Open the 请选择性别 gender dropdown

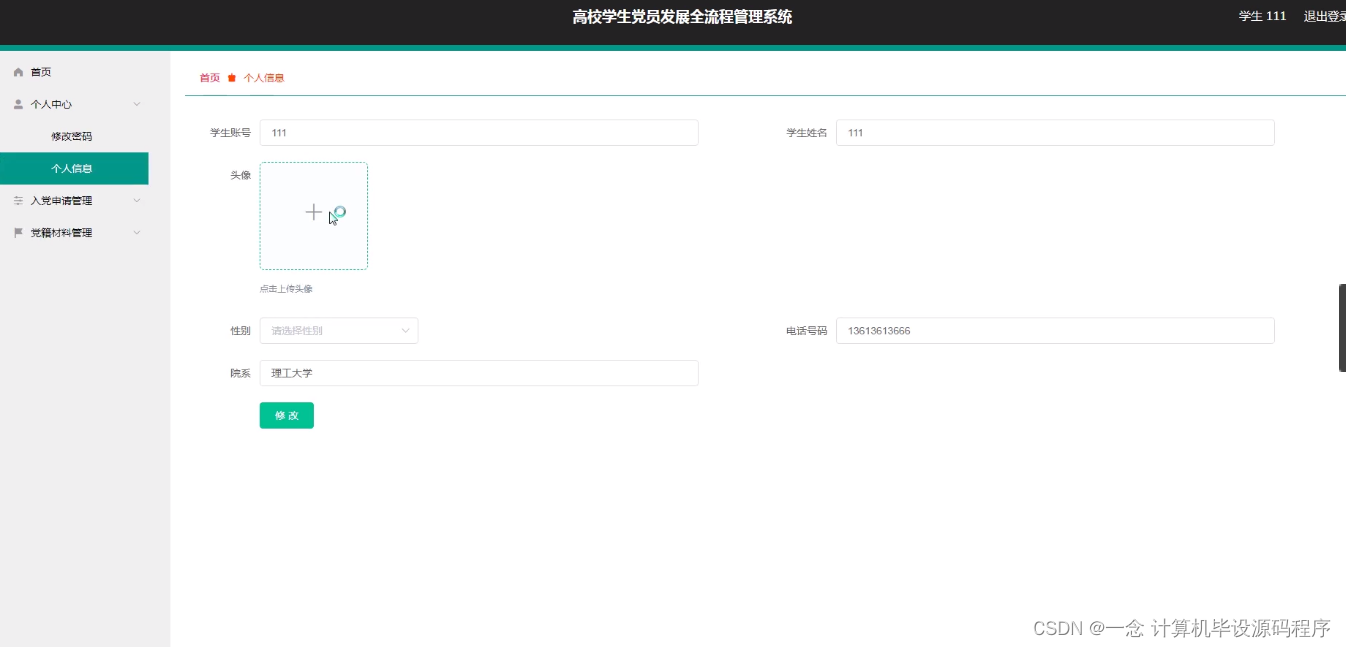click(338, 330)
